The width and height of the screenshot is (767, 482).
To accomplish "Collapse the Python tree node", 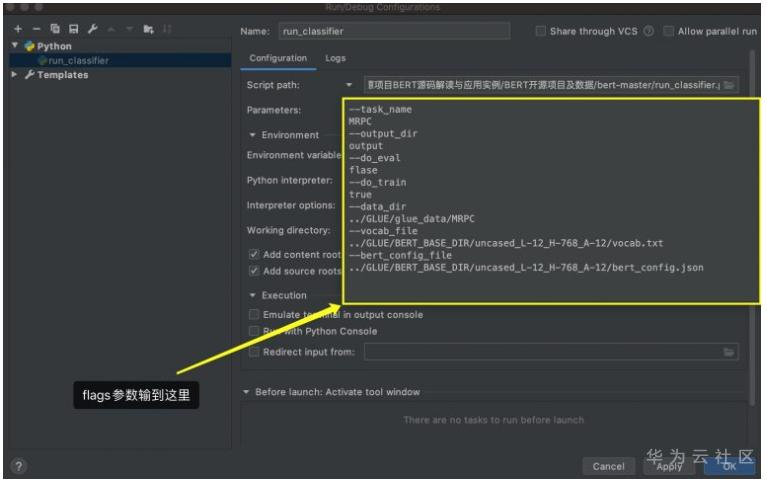I will [15, 46].
